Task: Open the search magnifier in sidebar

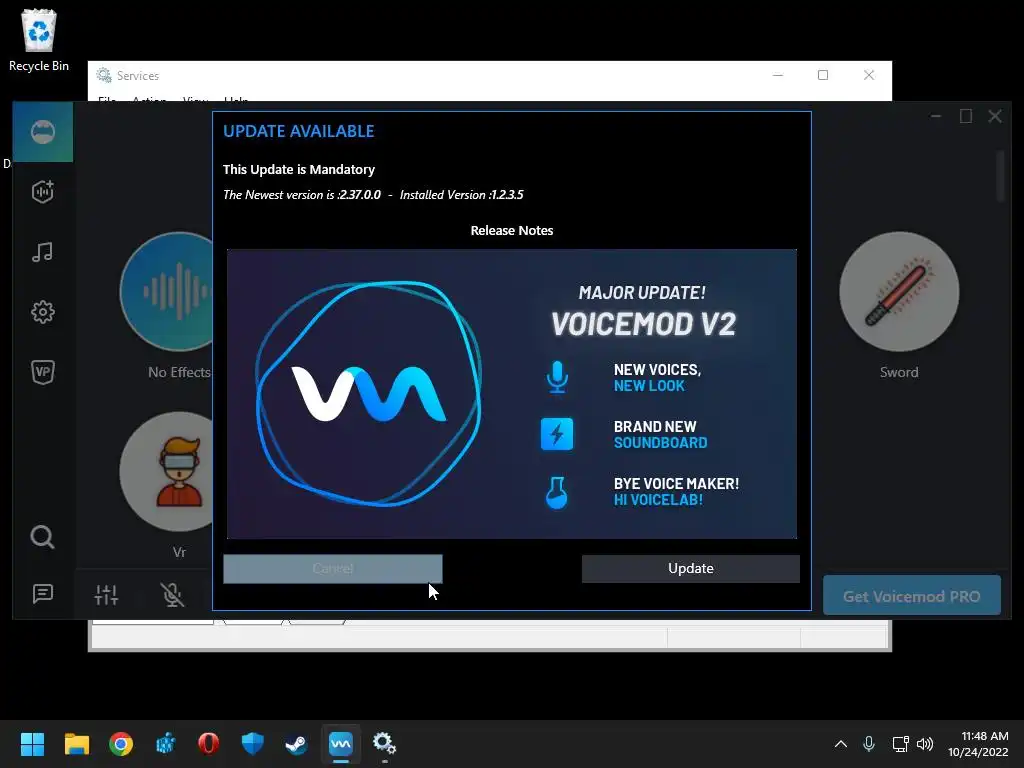Action: pos(42,537)
